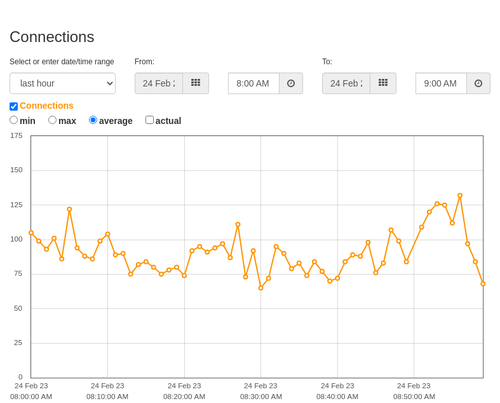Click the '08:30:00 AM' axis label
This screenshot has height=403, width=500.
tap(261, 397)
